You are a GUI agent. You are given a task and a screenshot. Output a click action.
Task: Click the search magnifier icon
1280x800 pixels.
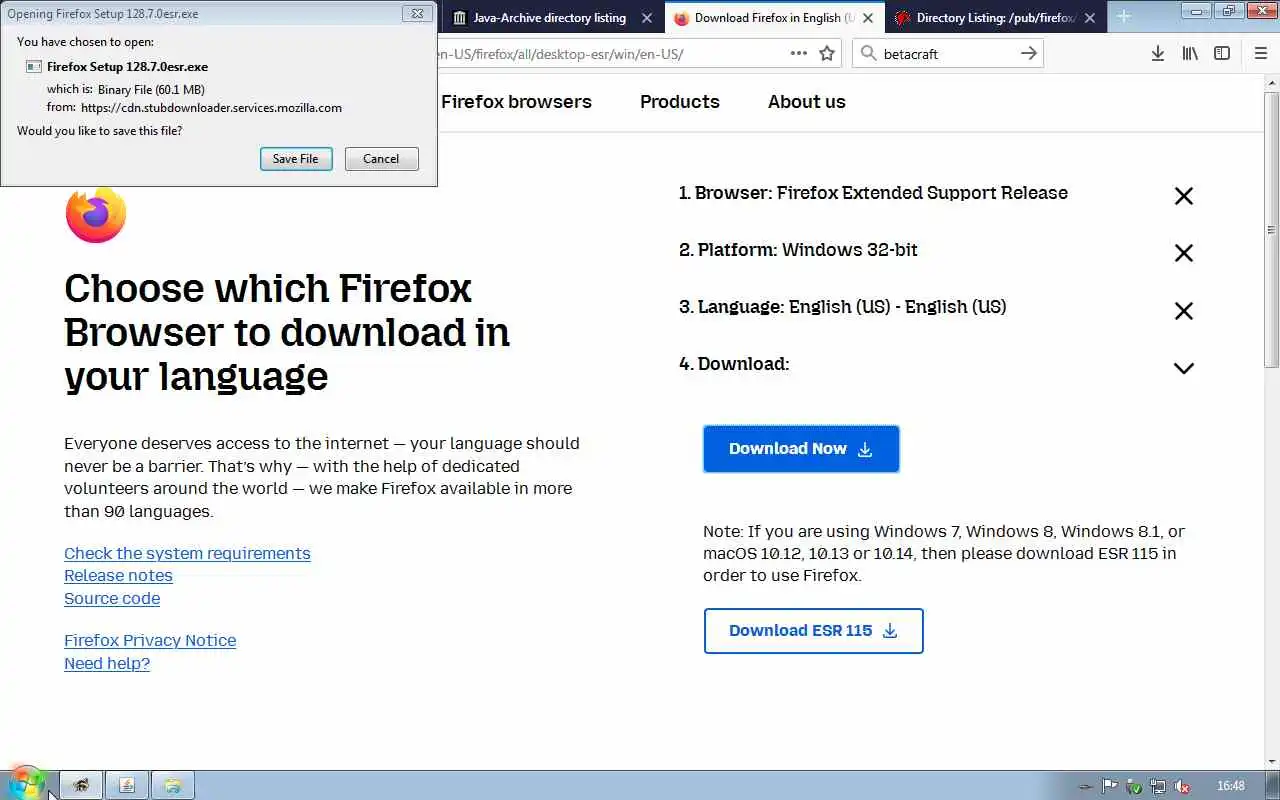[x=867, y=54]
